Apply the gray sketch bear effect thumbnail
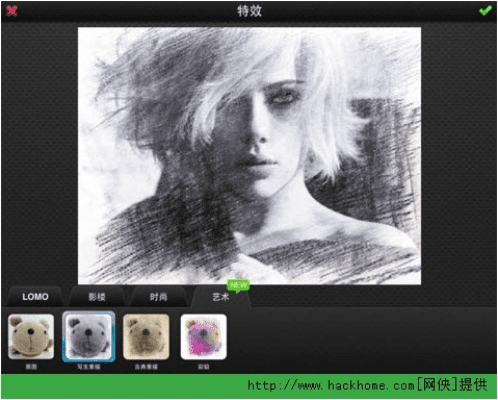The height and width of the screenshot is (400, 498). (89, 337)
